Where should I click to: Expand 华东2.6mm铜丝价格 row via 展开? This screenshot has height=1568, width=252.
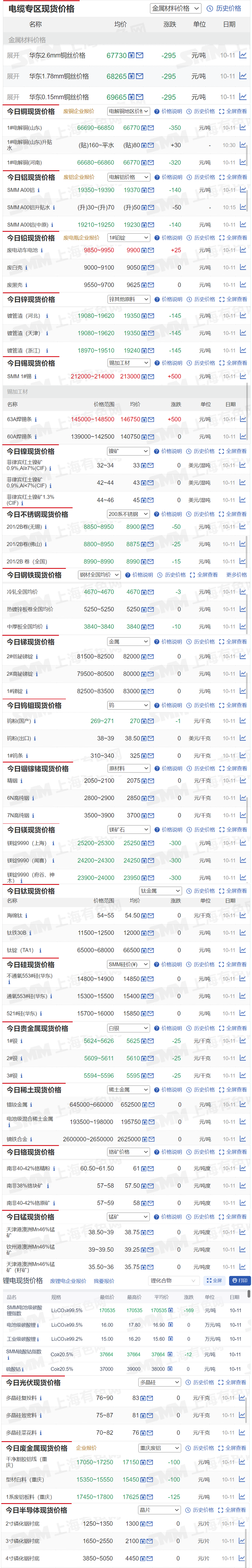tap(13, 55)
